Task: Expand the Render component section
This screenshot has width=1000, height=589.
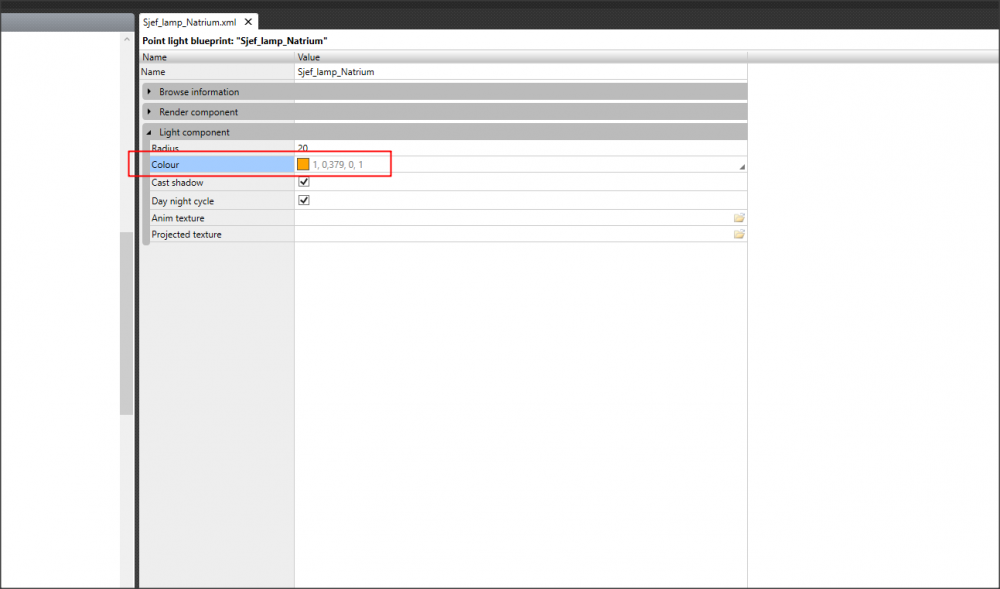Action: tap(150, 112)
